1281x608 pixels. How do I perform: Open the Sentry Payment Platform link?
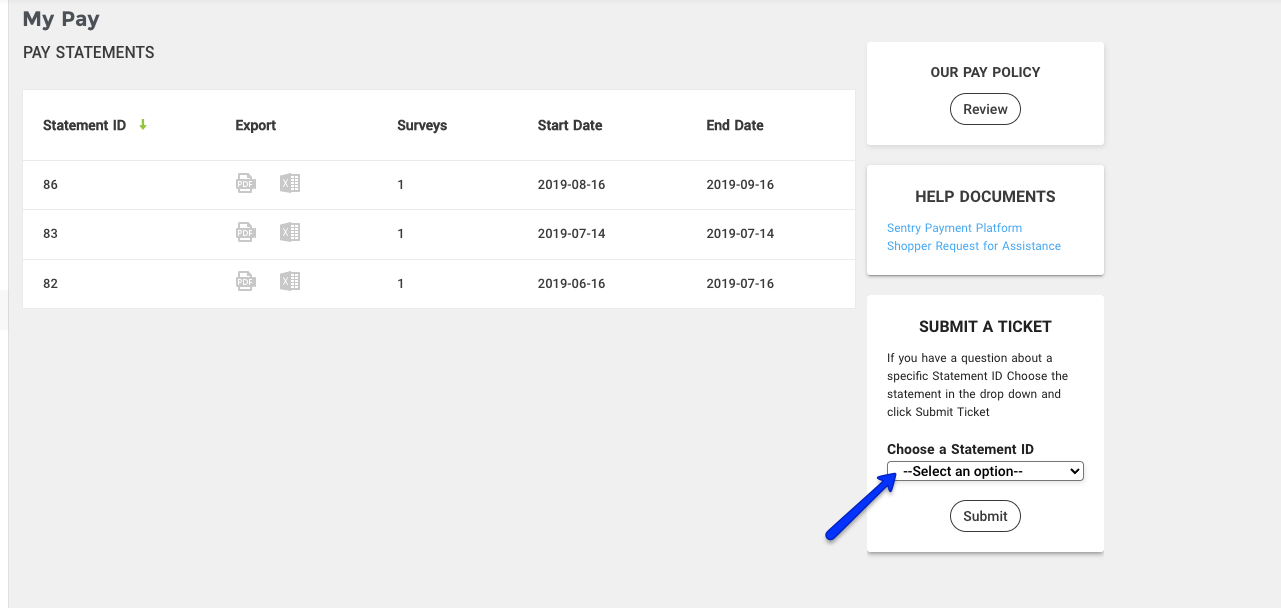pyautogui.click(x=954, y=228)
